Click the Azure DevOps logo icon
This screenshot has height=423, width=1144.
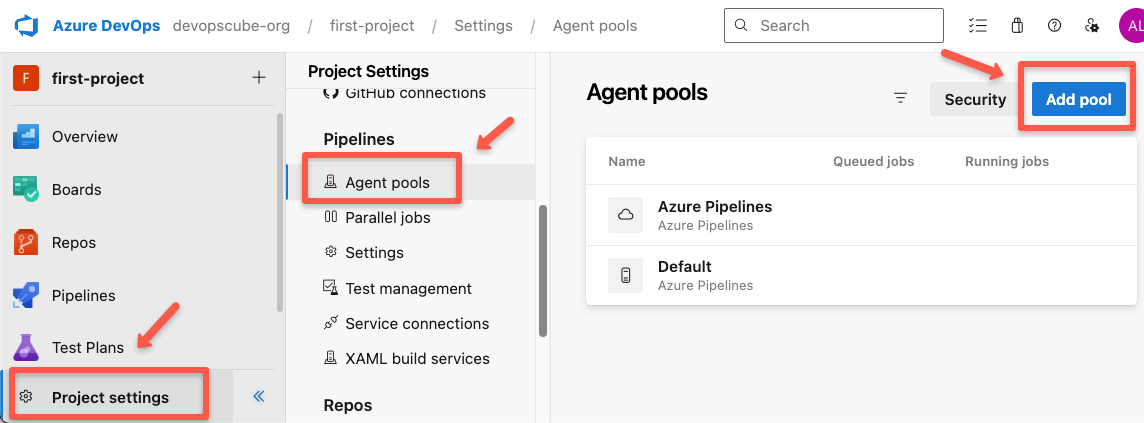point(26,26)
